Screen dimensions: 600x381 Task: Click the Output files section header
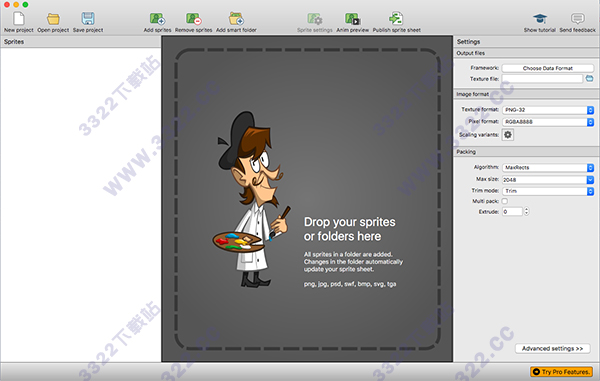(x=527, y=53)
